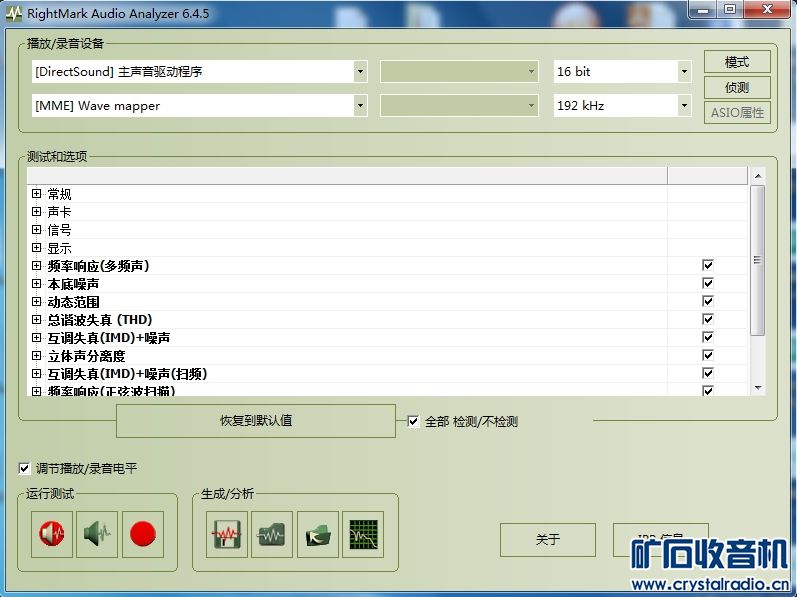Uncheck 频率响应(多频声) test checkbox
This screenshot has height=597, width=797.
(x=708, y=265)
